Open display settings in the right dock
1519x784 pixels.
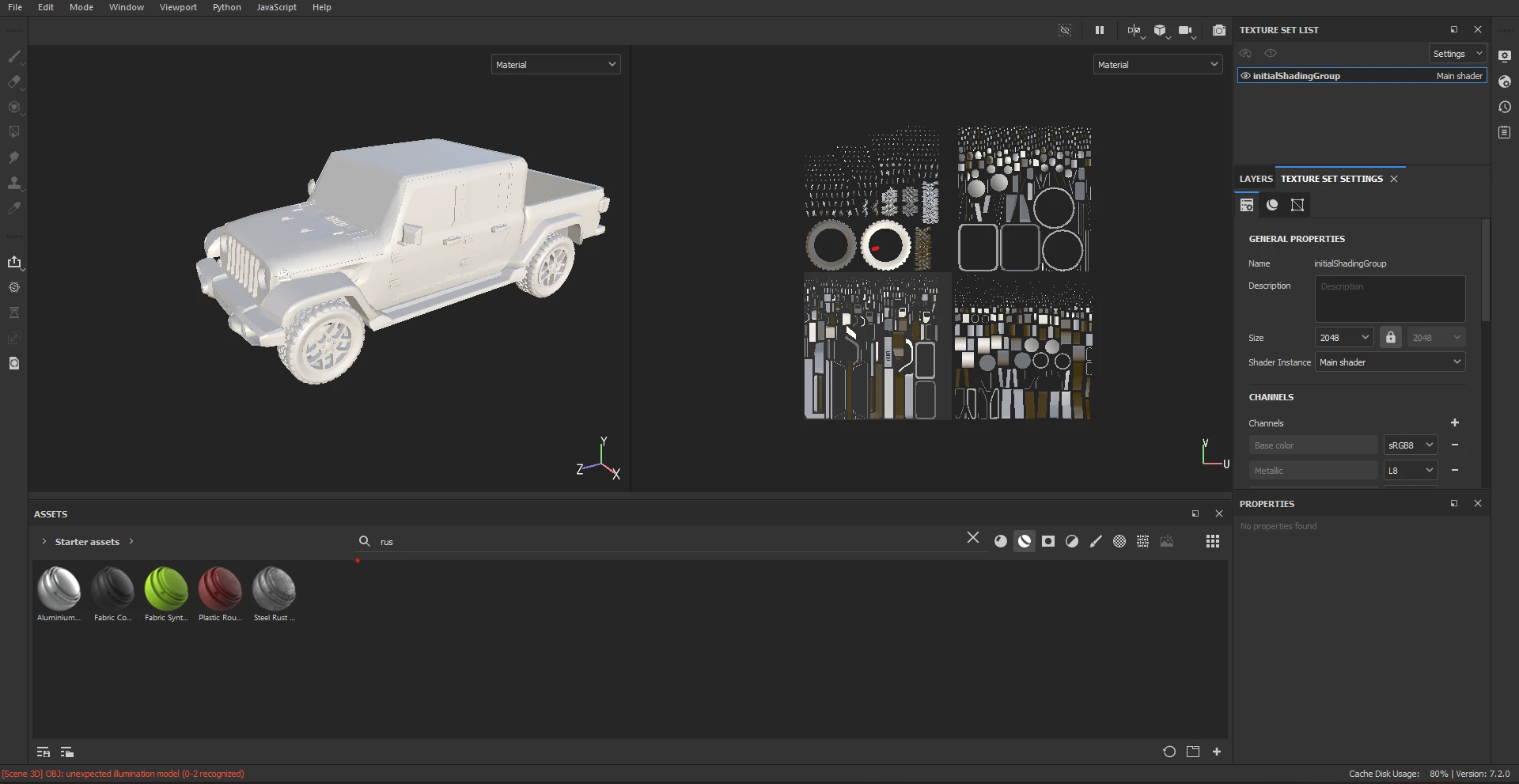click(x=1505, y=56)
